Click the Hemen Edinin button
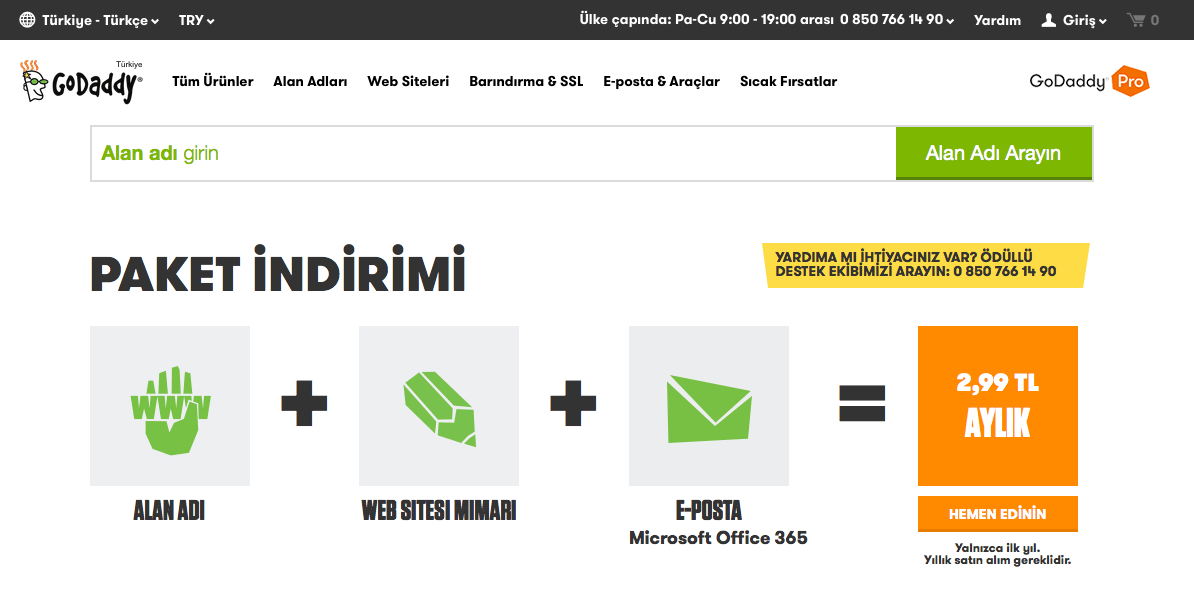Screen dimensions: 1194x595 point(997,513)
